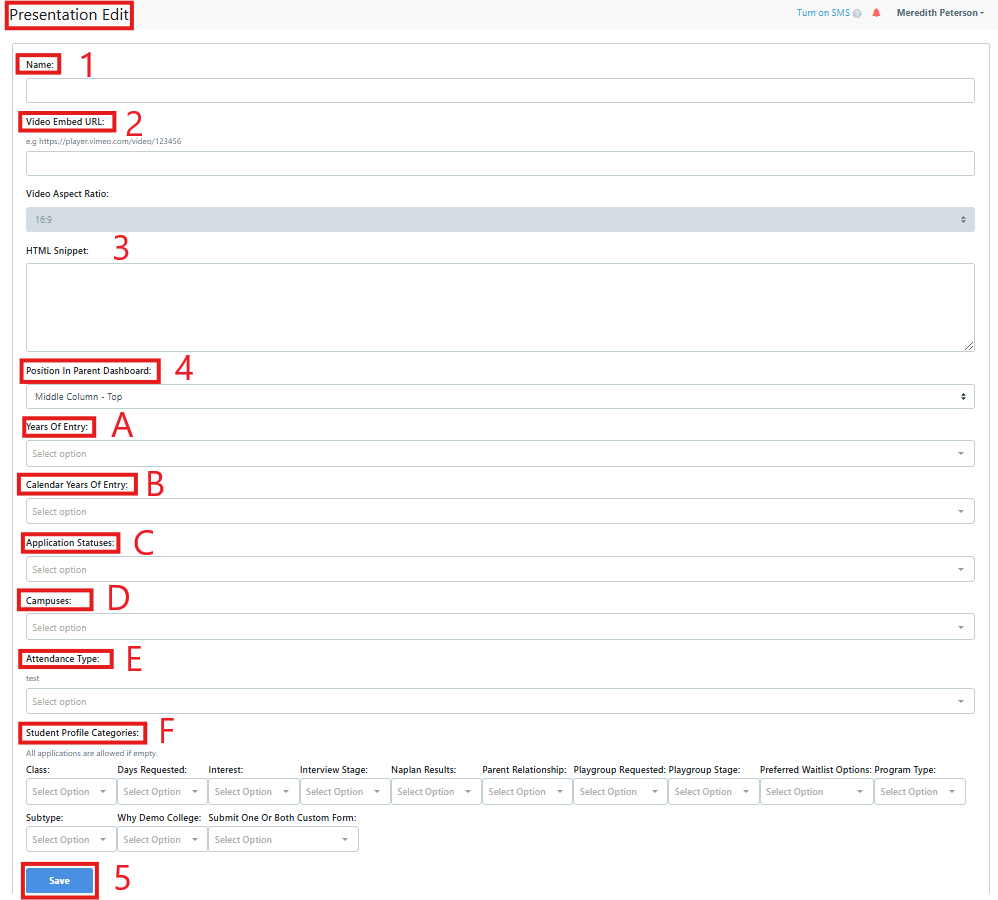Screen dimensions: 998x900
Task: Open the Meredith Peterson account menu
Action: (x=938, y=12)
